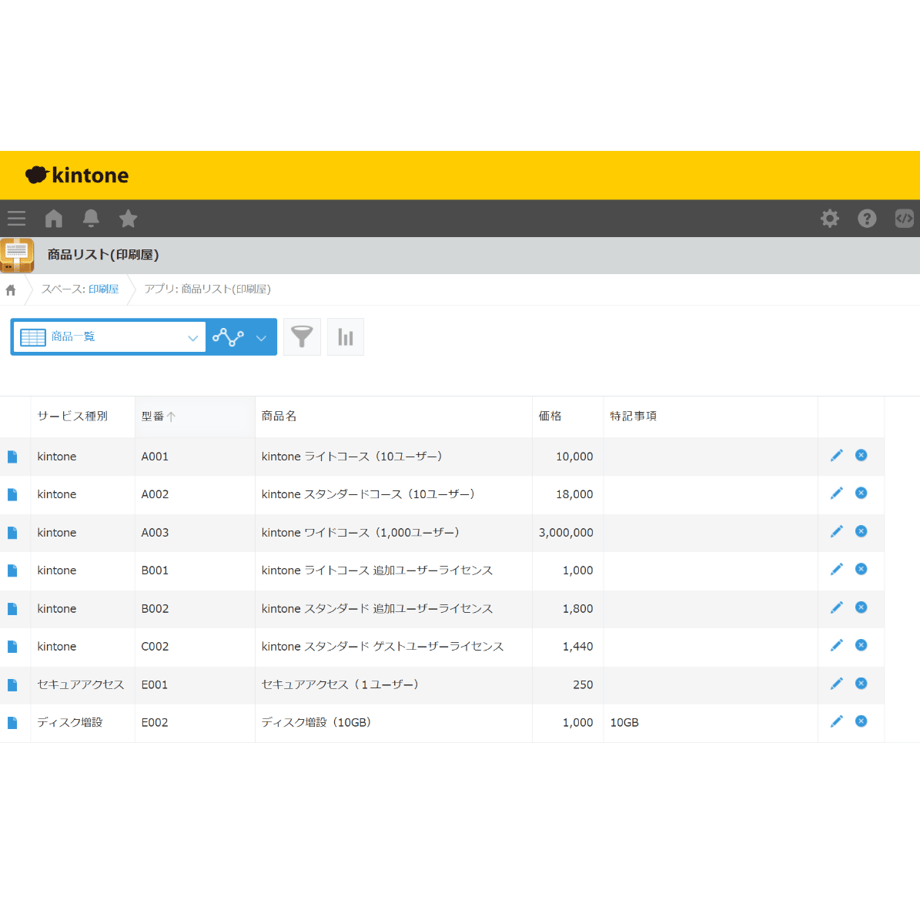Select the price cell 3,000,000
Screen dimensions: 920x920
tap(566, 533)
